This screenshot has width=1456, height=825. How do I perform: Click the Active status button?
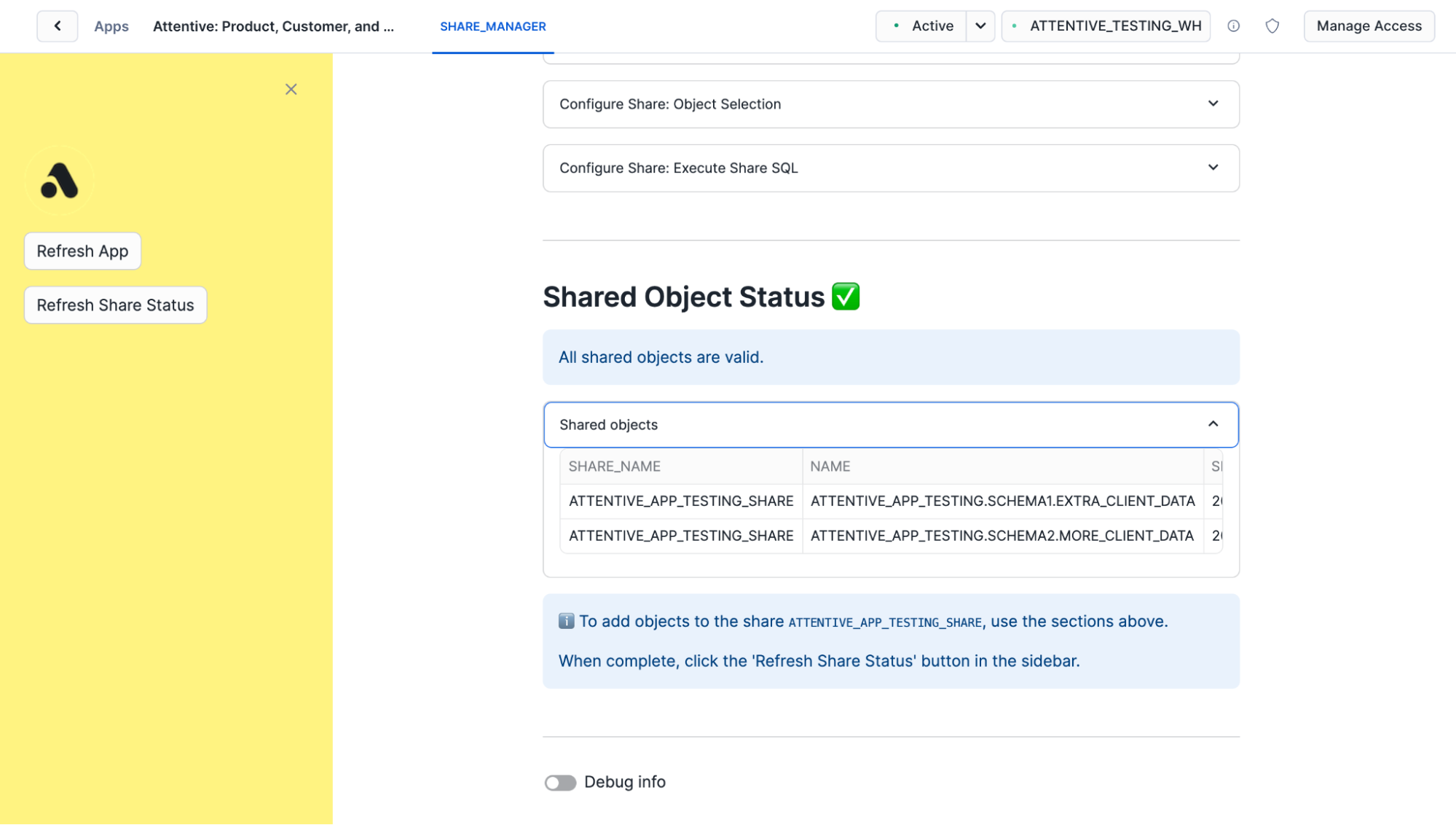click(x=921, y=26)
